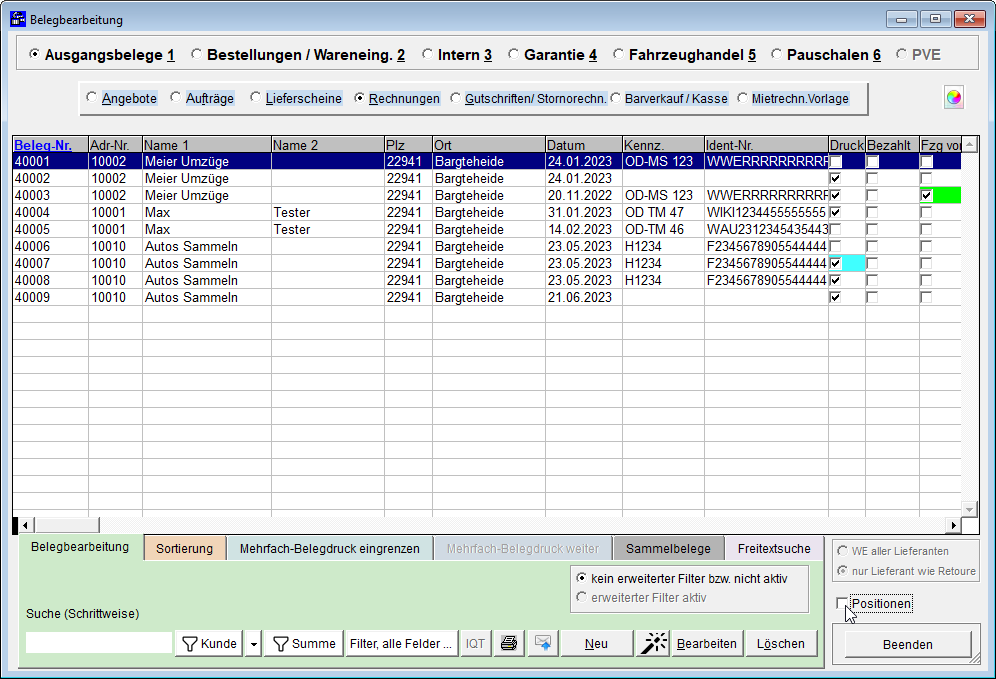Click the horizontal scrollbar thumb
Image resolution: width=996 pixels, height=679 pixels.
coord(67,525)
